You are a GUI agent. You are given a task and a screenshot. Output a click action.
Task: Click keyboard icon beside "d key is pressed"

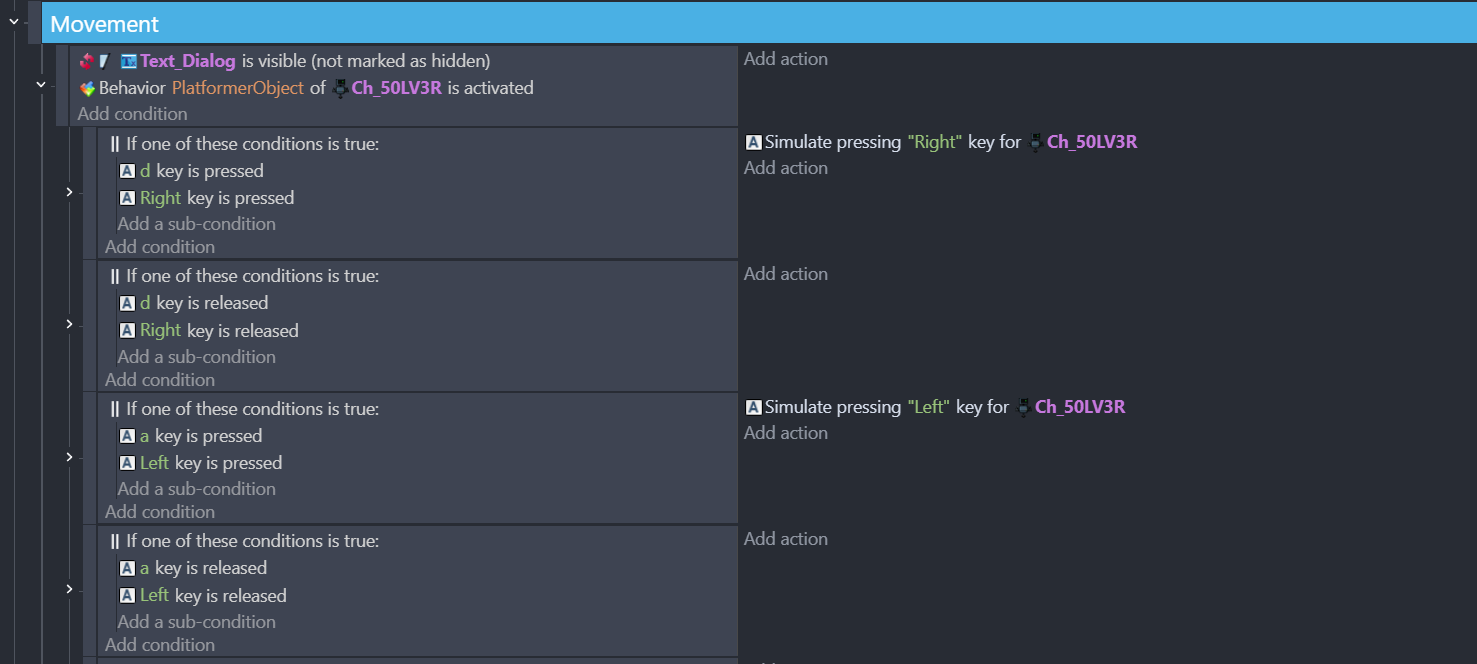coord(127,171)
